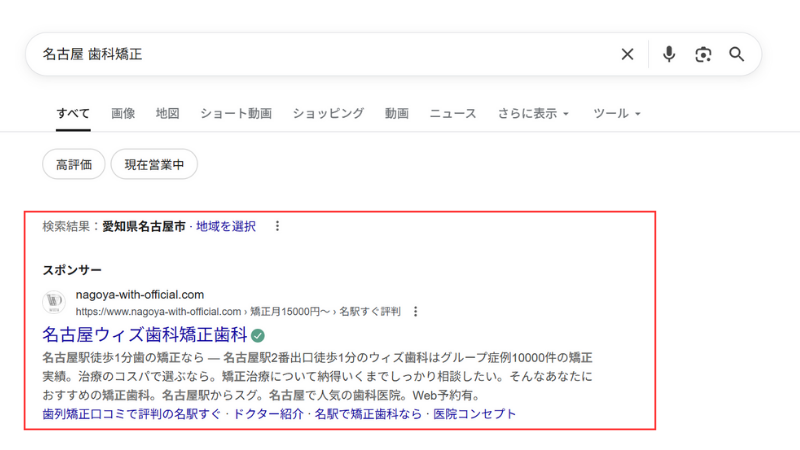The height and width of the screenshot is (450, 800).
Task: Click the nagoya-with-official.com site favicon
Action: [x=54, y=302]
